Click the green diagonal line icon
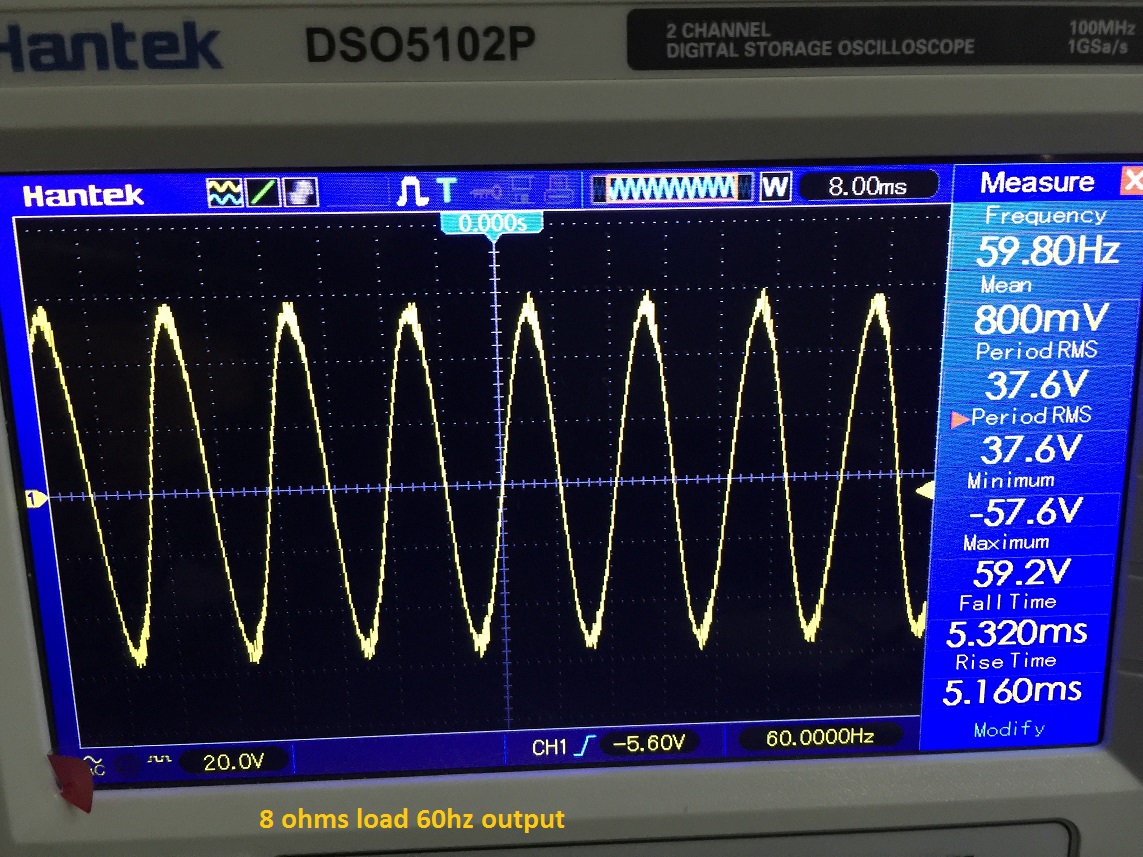The height and width of the screenshot is (857, 1143). pos(262,192)
